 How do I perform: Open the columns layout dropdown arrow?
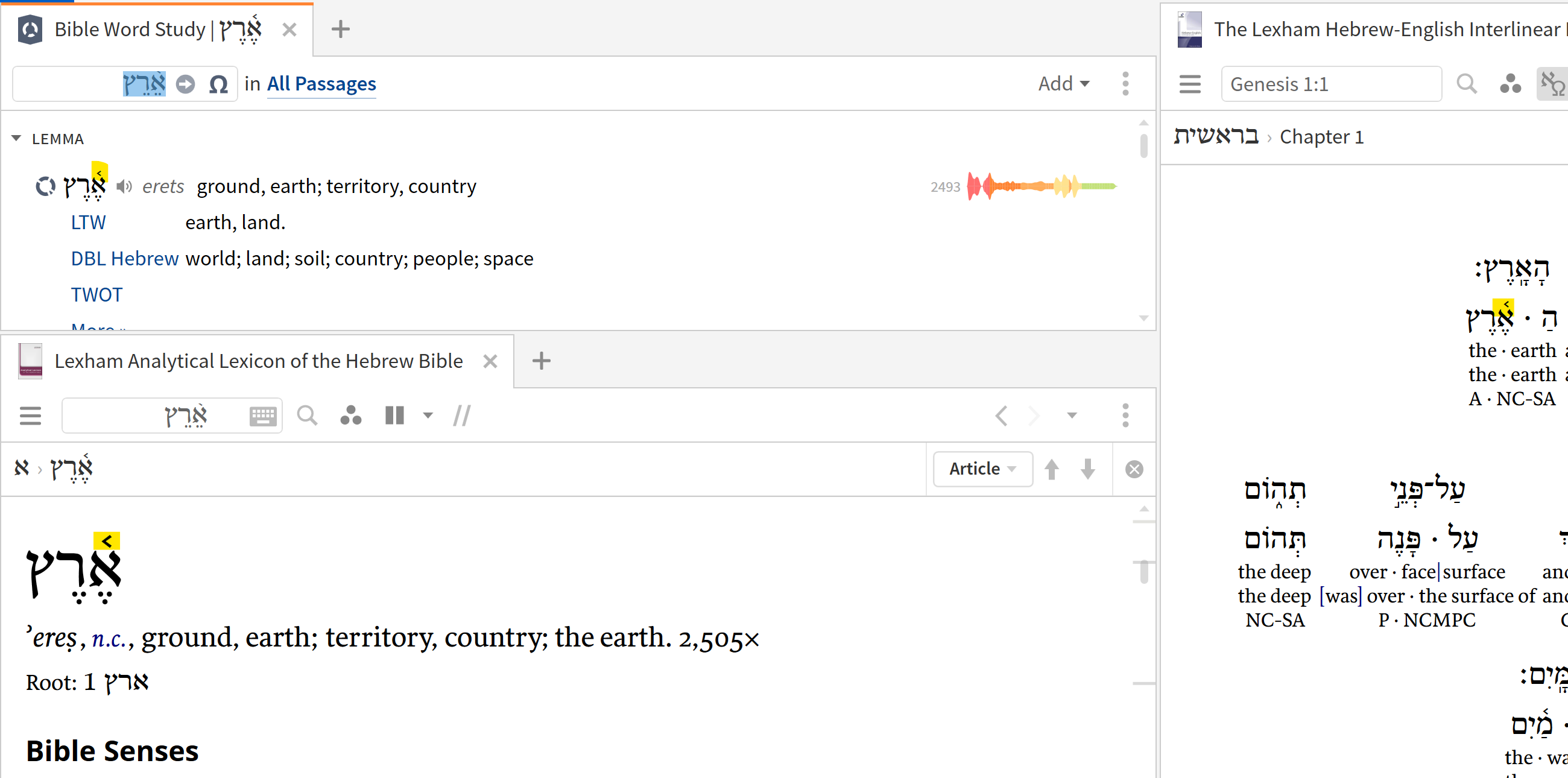tap(428, 416)
